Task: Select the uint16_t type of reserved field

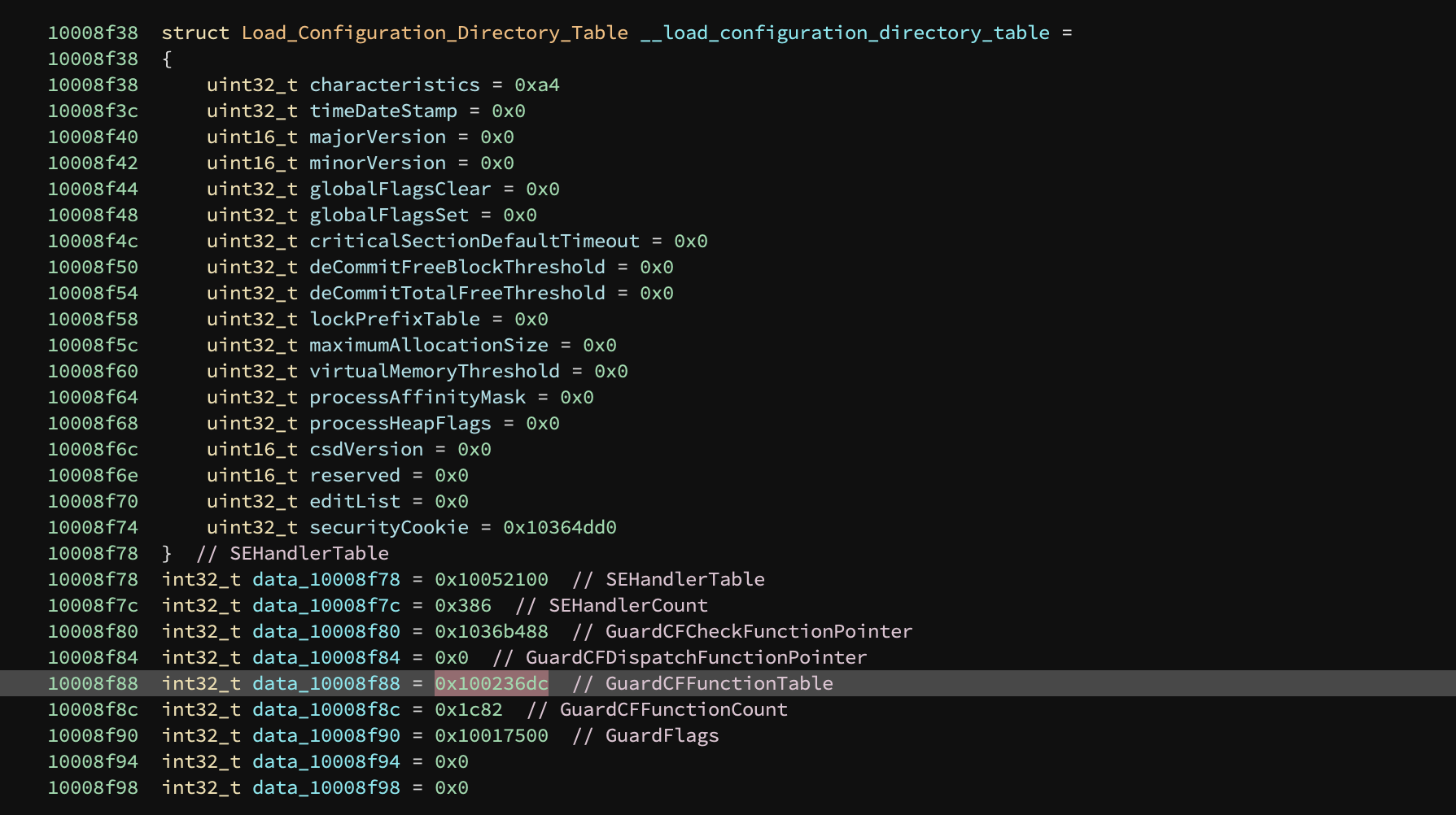Action: point(251,475)
